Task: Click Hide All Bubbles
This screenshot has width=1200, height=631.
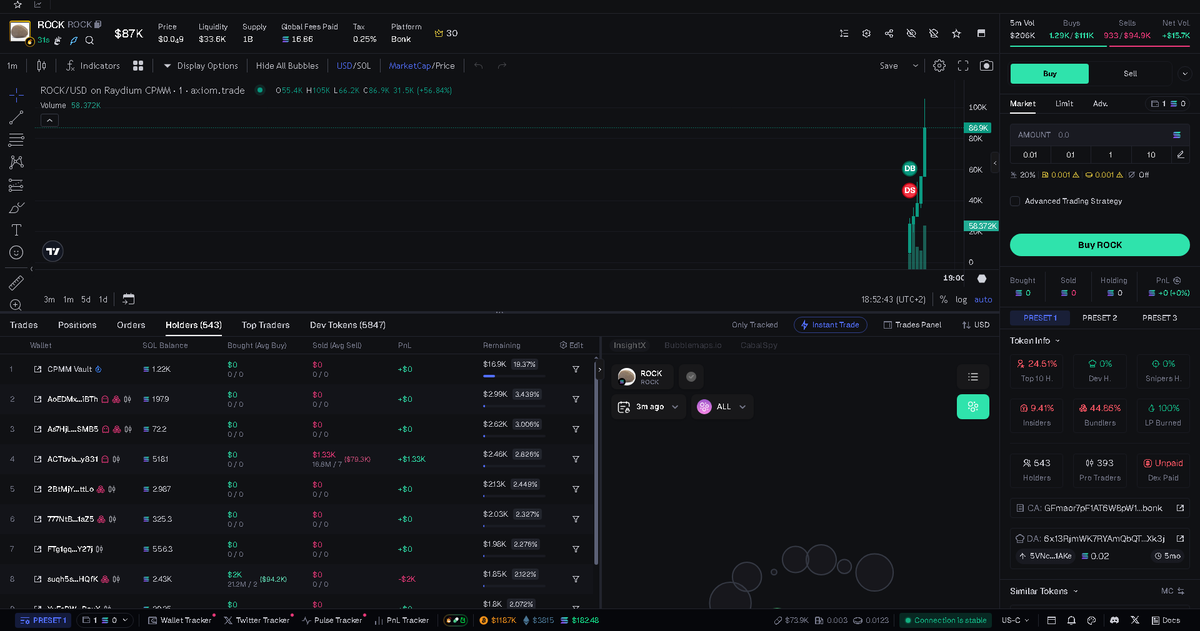Action: 287,66
